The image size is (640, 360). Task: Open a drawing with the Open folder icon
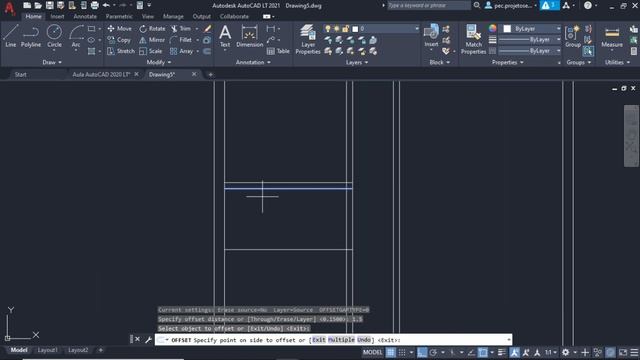pos(38,5)
